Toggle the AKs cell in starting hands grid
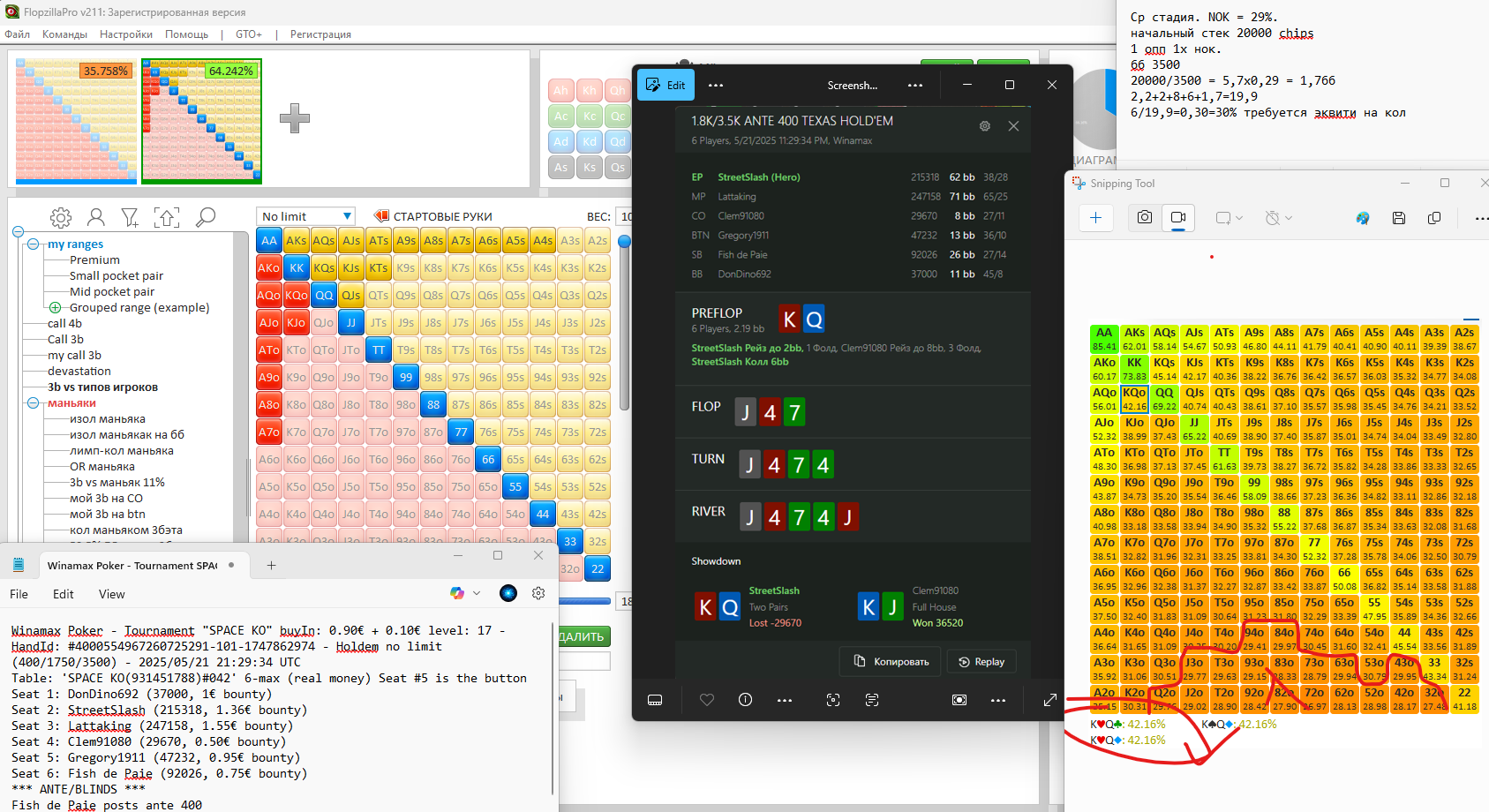Screen dimensions: 1489x812 (x=297, y=240)
